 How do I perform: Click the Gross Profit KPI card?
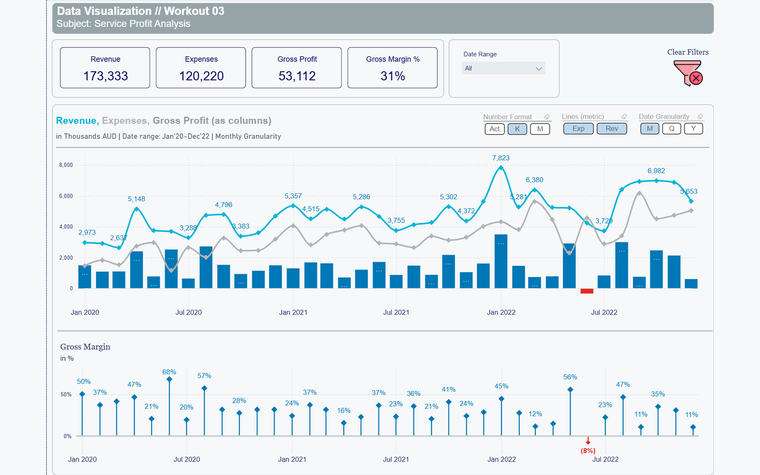297,68
